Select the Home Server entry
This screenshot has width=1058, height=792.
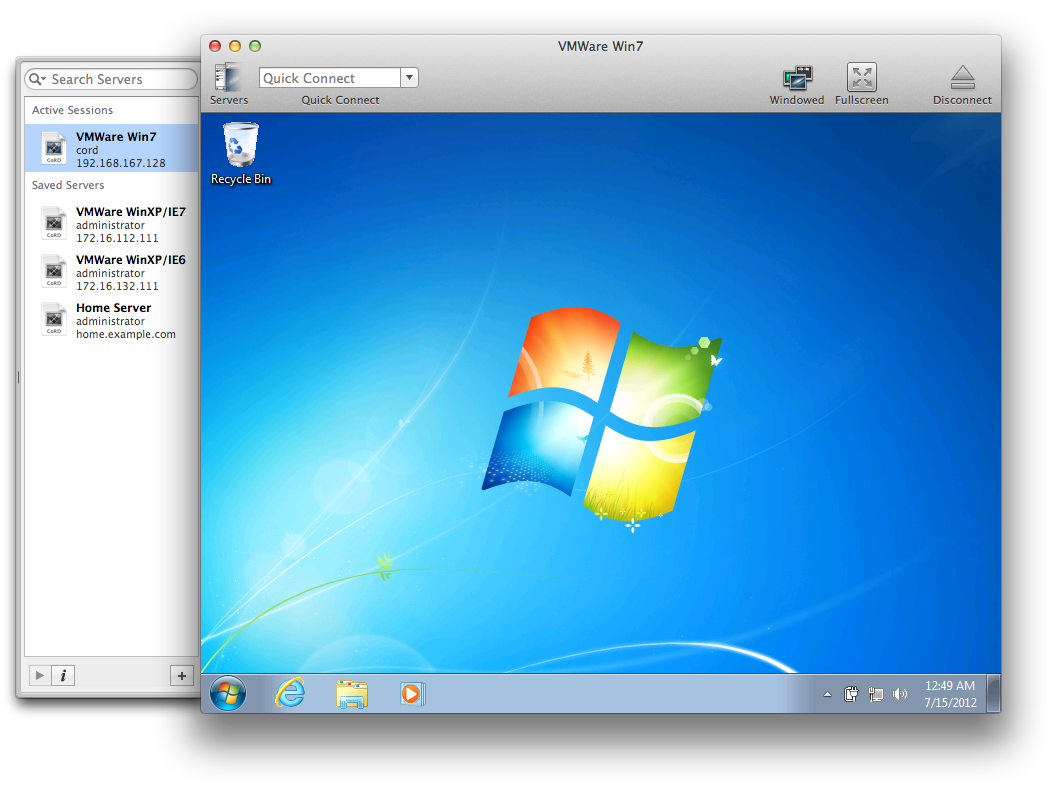point(111,320)
